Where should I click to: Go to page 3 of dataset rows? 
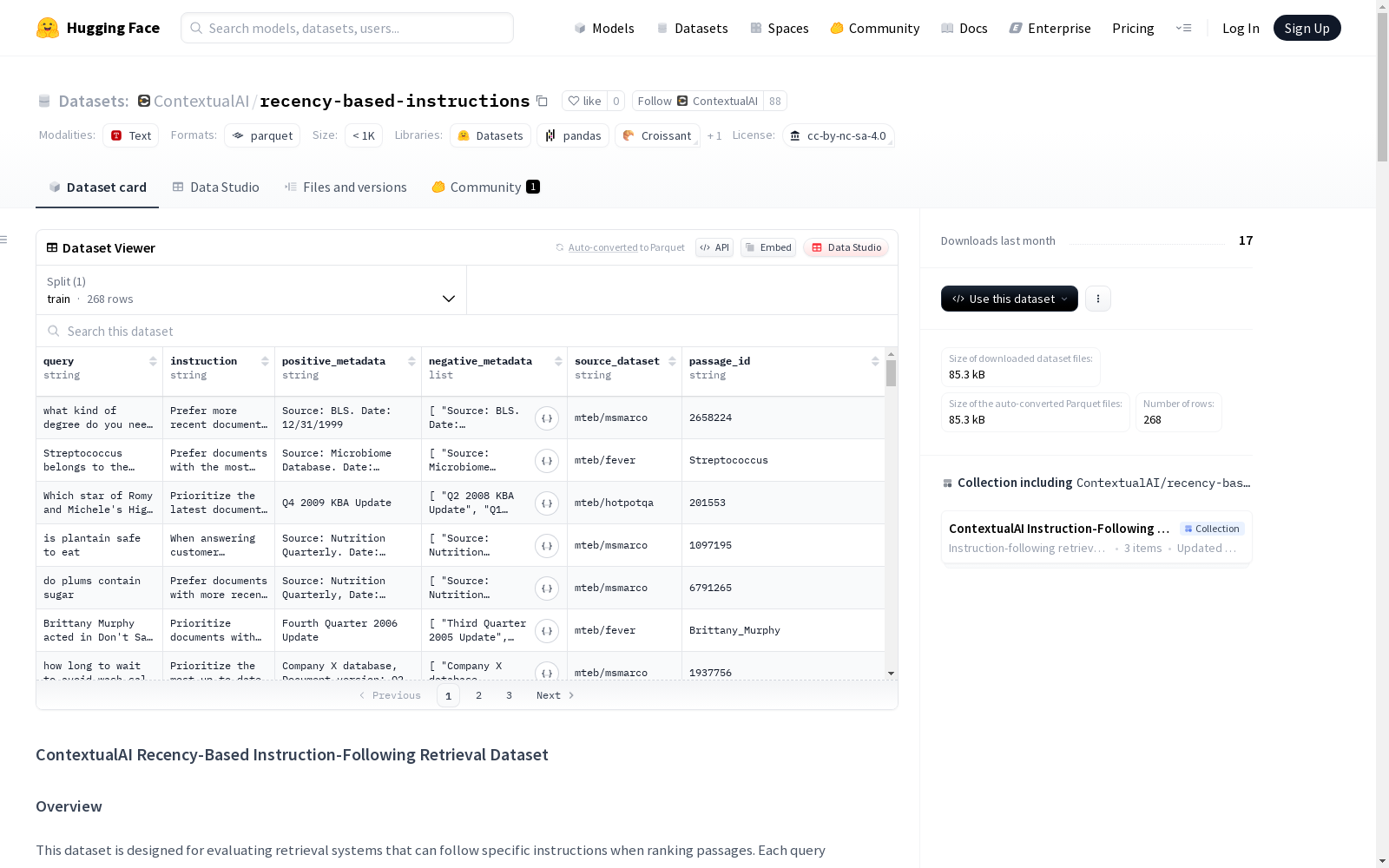(x=509, y=695)
